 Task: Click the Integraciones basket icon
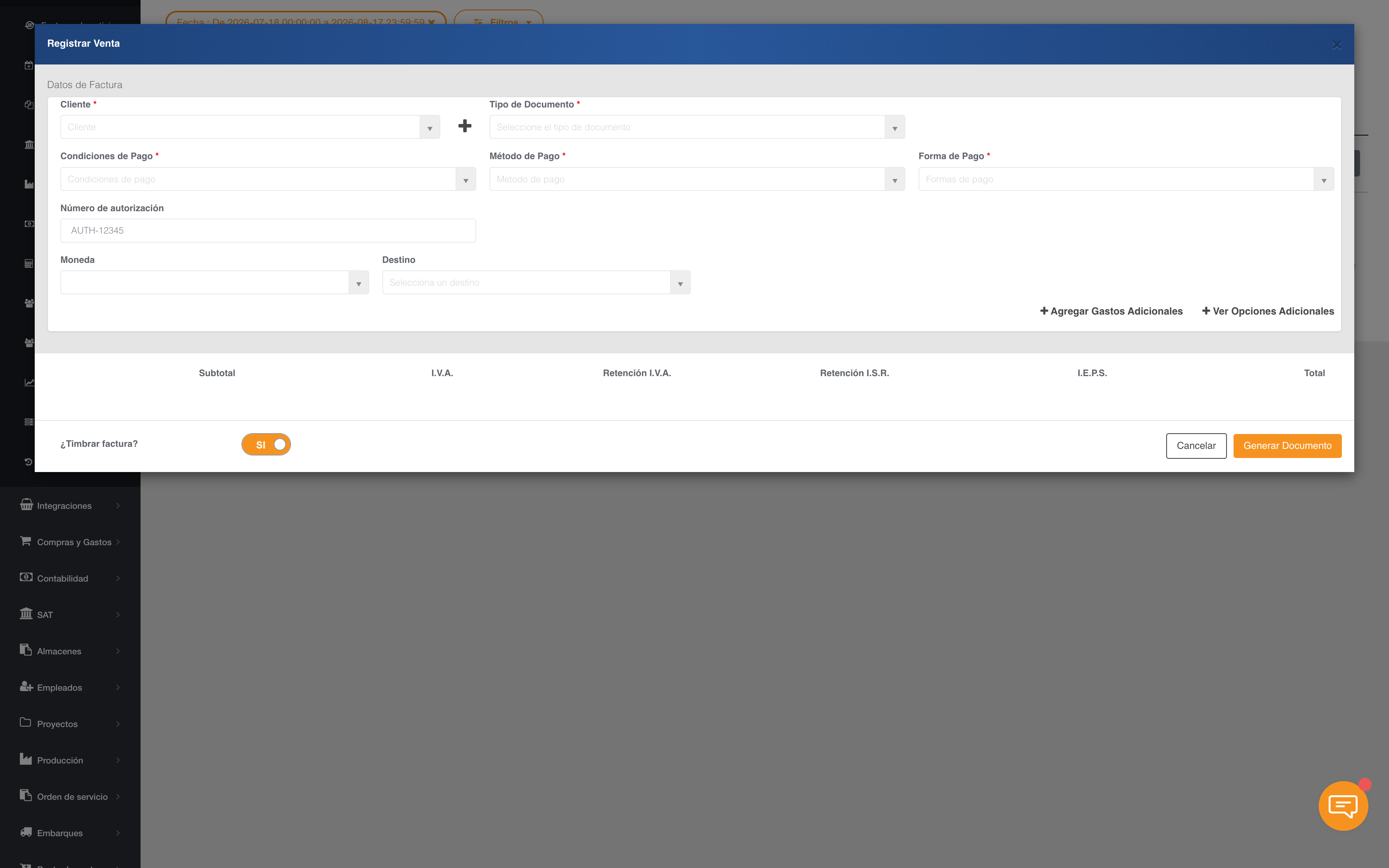tap(26, 505)
